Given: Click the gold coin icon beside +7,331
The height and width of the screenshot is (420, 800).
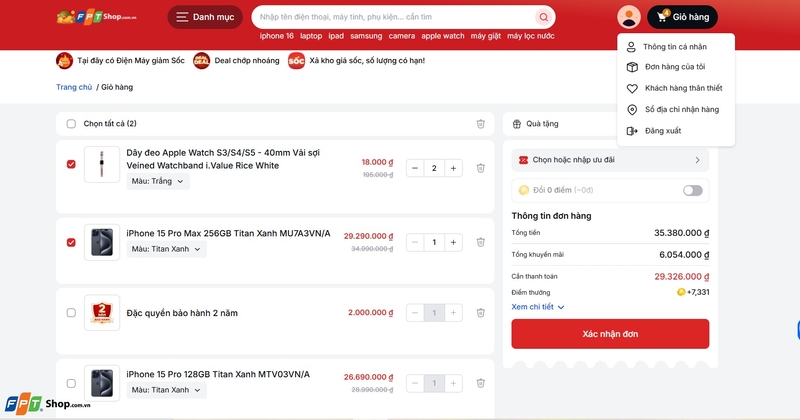Looking at the screenshot, I should point(681,292).
